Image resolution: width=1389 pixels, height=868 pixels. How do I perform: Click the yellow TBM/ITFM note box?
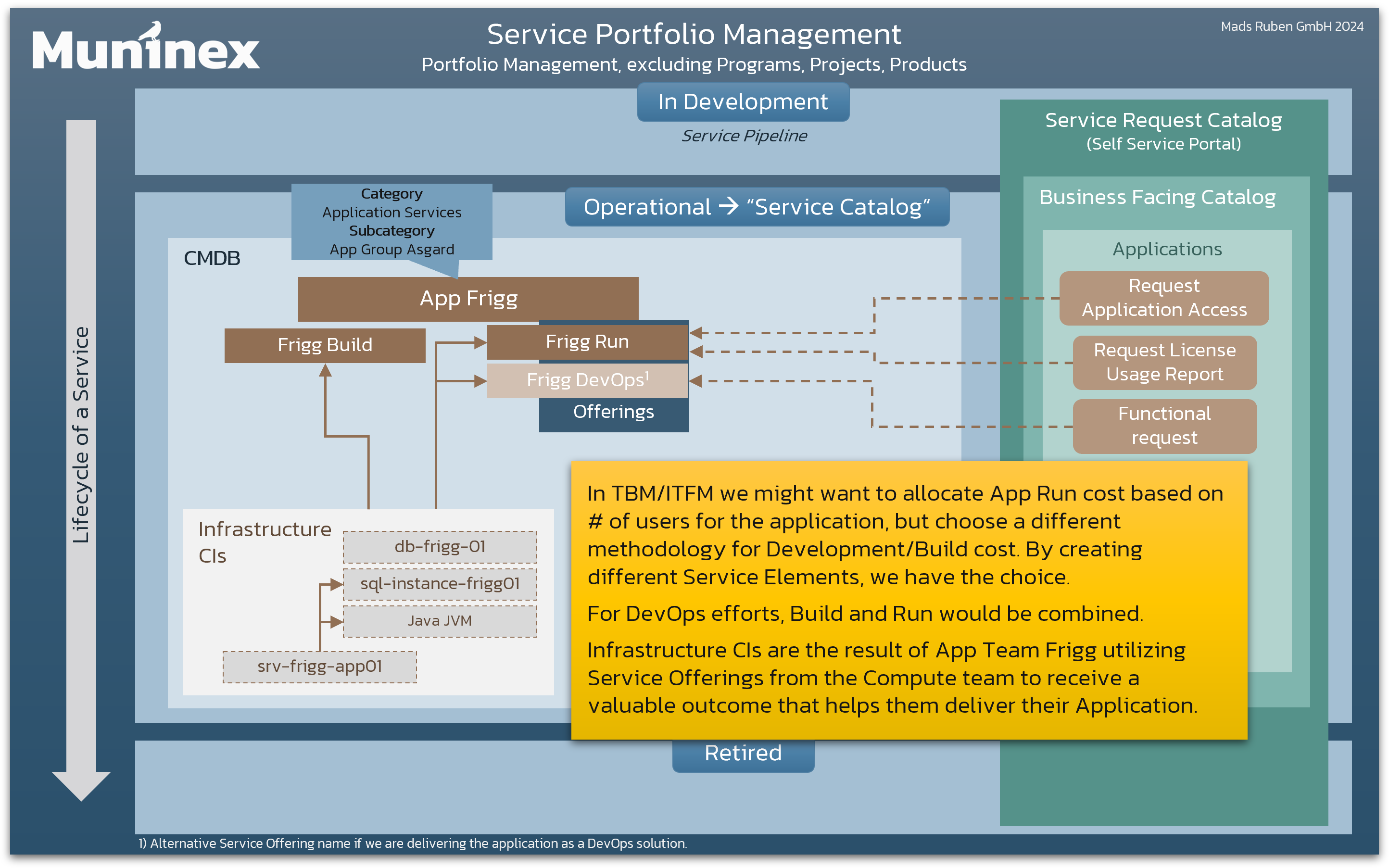click(909, 600)
